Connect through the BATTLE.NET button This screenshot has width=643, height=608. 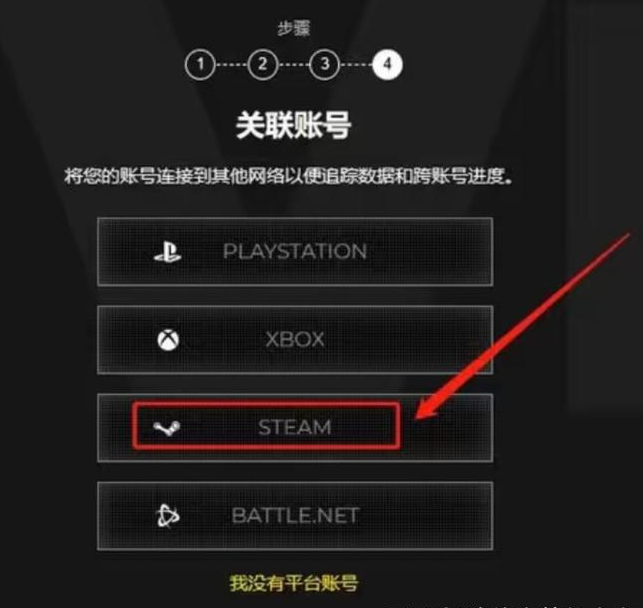pos(295,516)
